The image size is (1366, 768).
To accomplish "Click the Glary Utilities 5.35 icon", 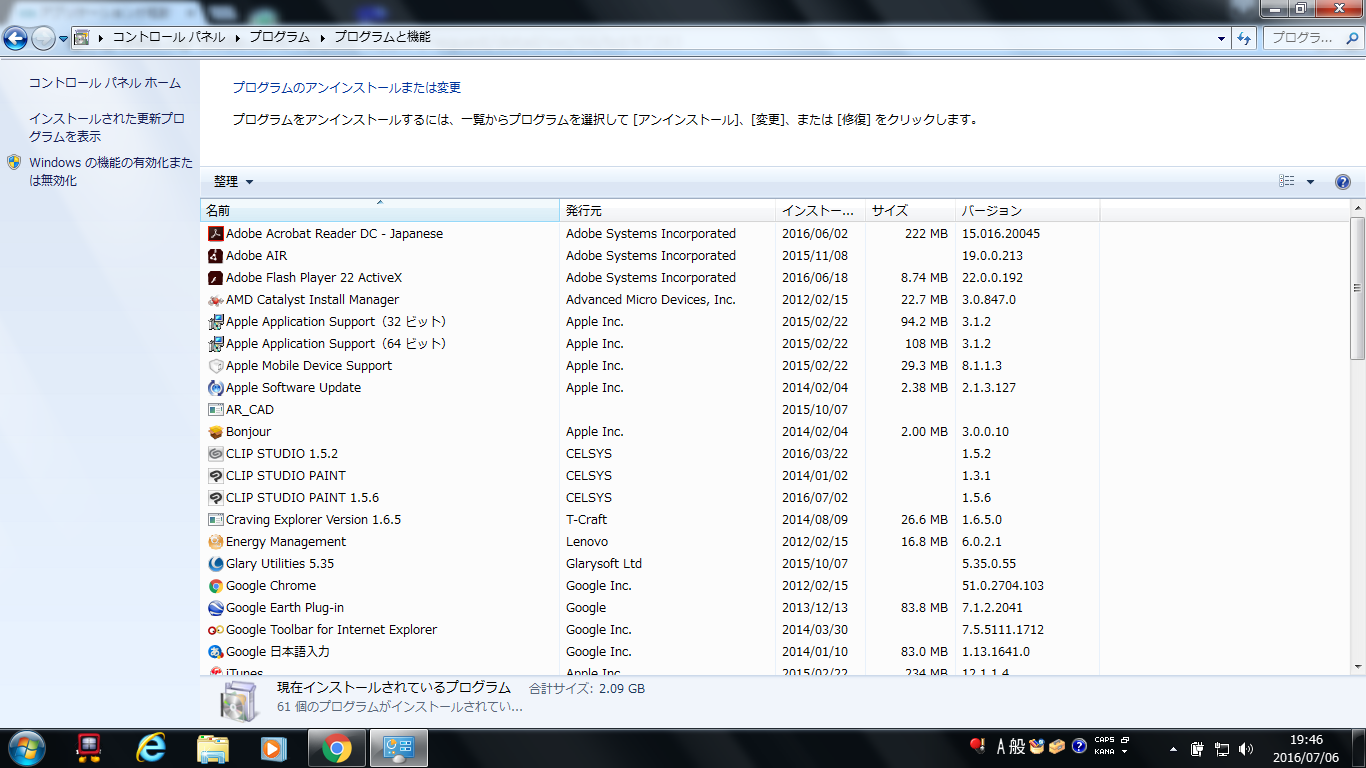I will click(215, 564).
